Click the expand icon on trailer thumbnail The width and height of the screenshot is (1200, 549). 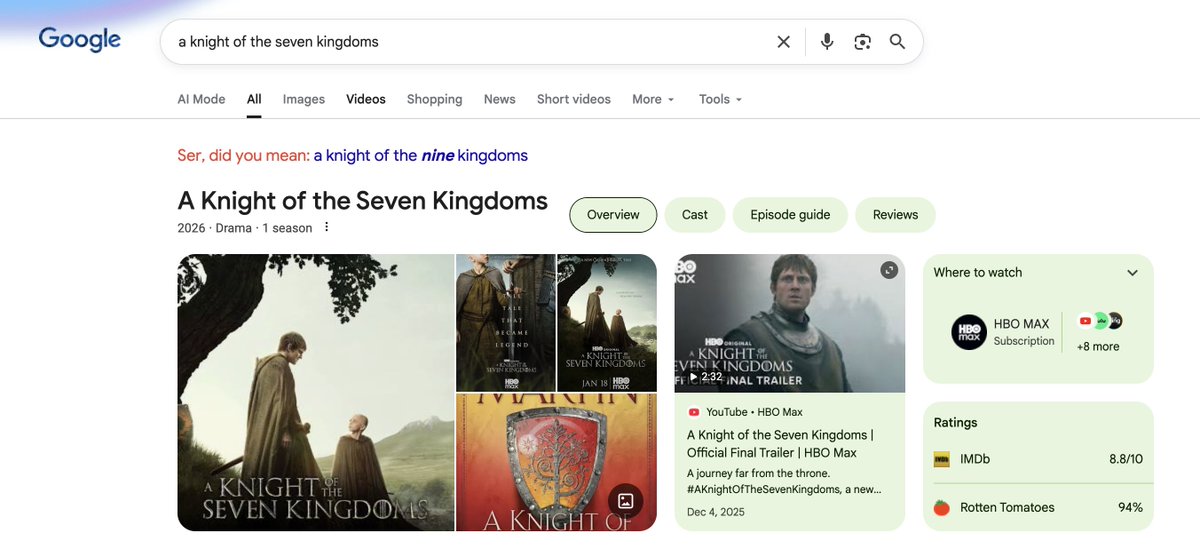889,270
